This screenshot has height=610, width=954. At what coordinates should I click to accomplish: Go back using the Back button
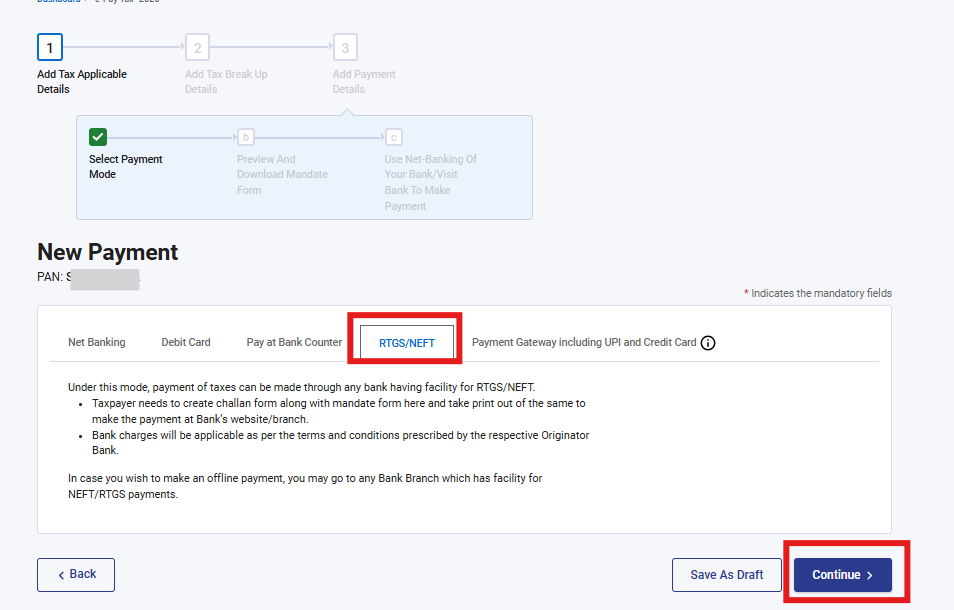pos(76,575)
